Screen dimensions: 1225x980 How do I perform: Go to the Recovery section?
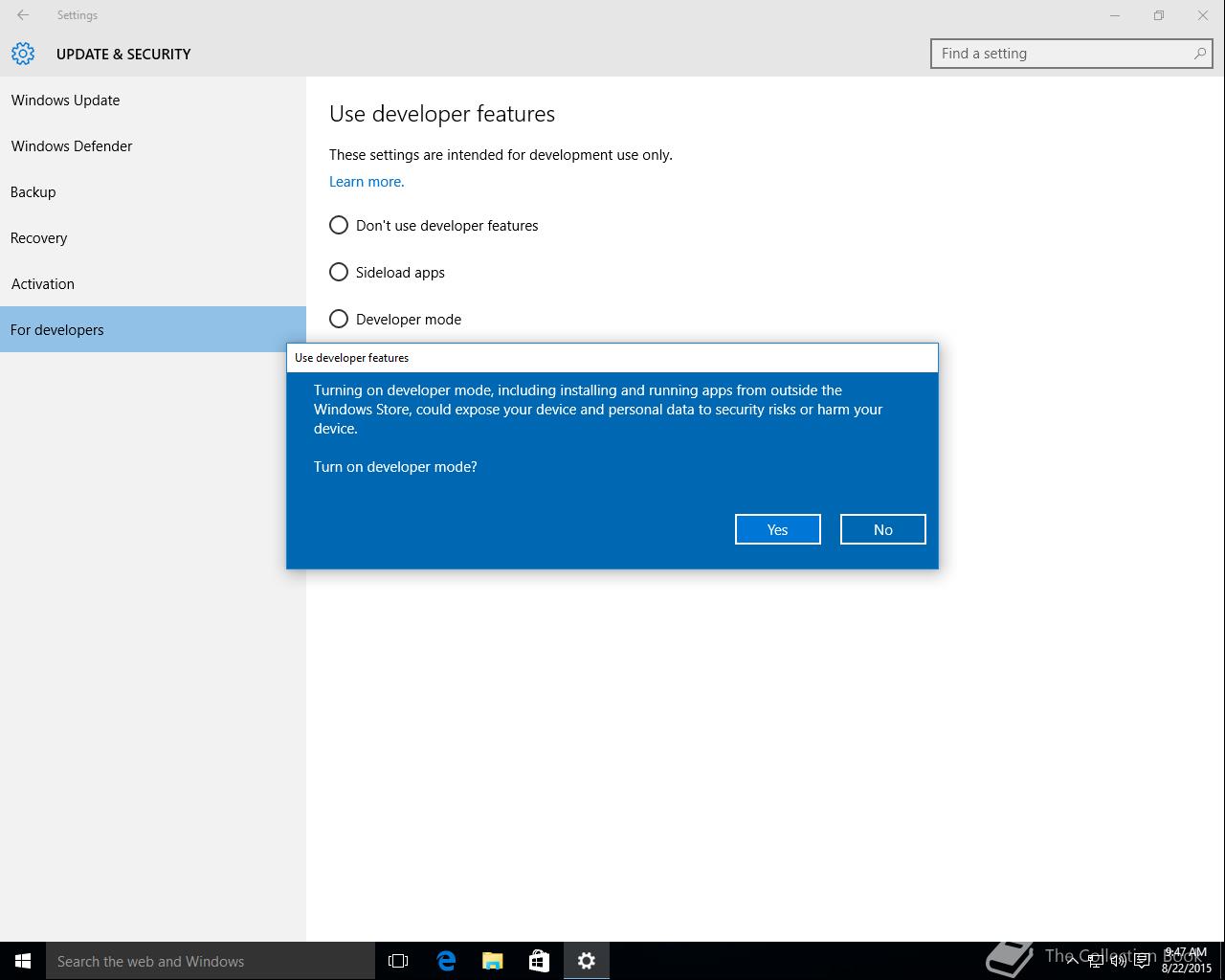[x=153, y=238]
